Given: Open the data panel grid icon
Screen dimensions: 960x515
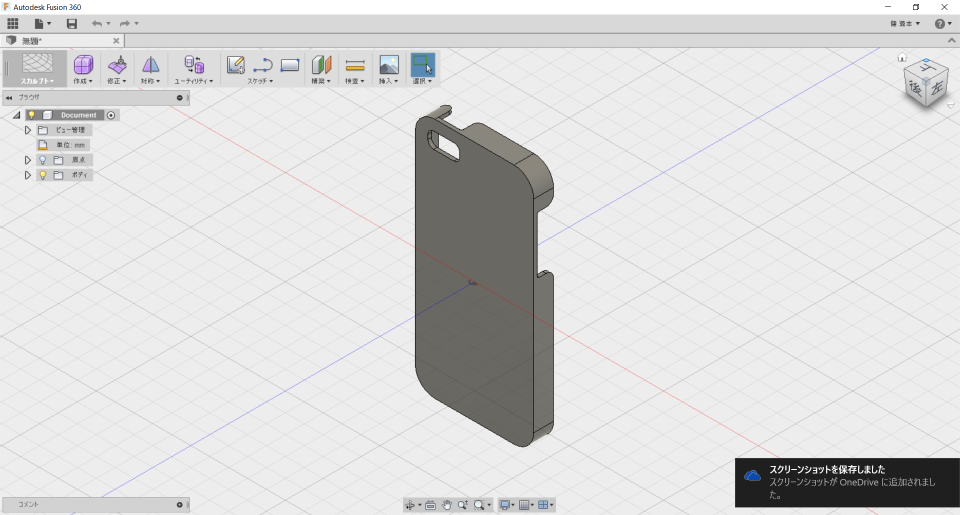Looking at the screenshot, I should 13,23.
